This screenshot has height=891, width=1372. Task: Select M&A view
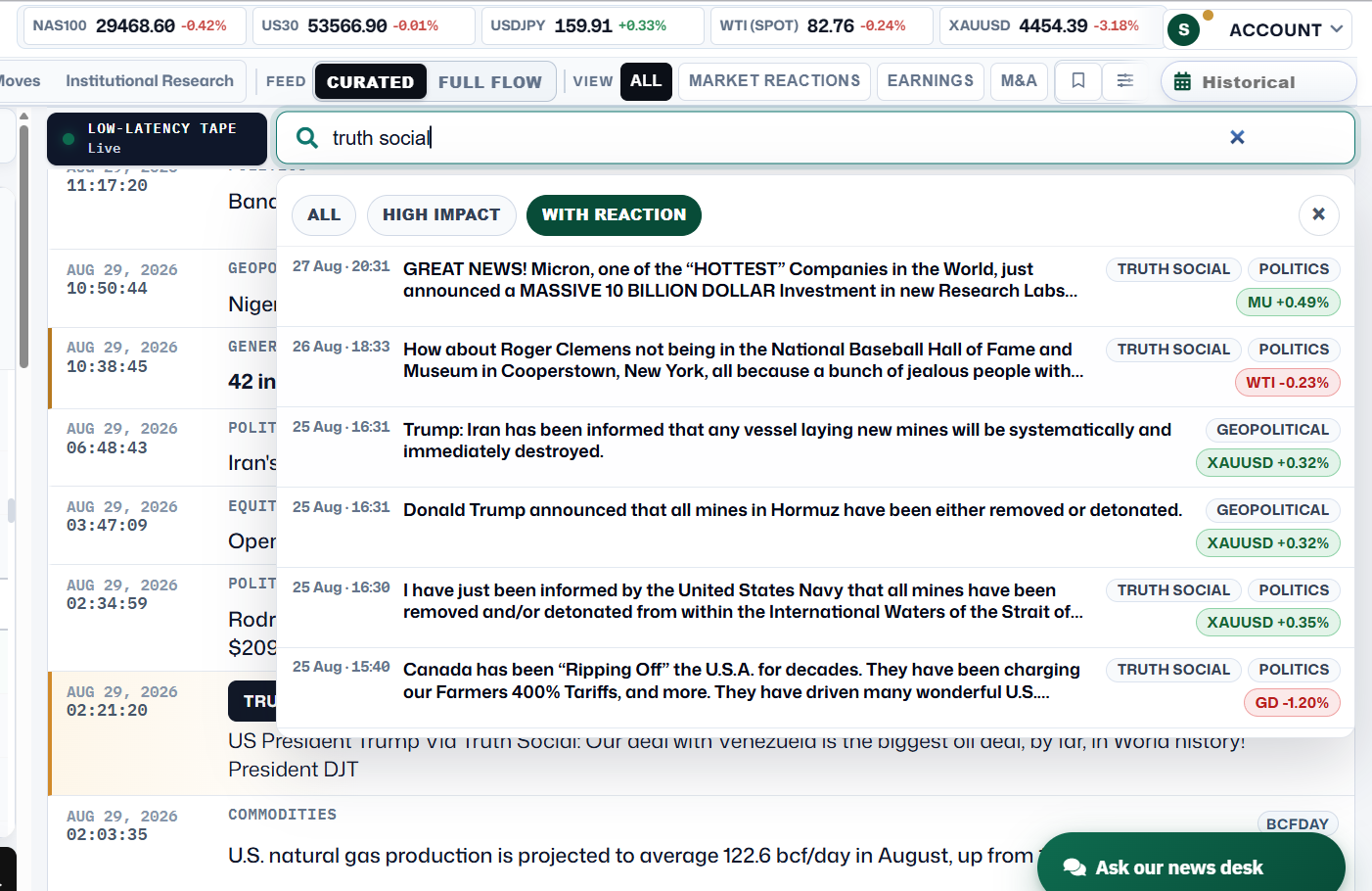coord(1019,81)
